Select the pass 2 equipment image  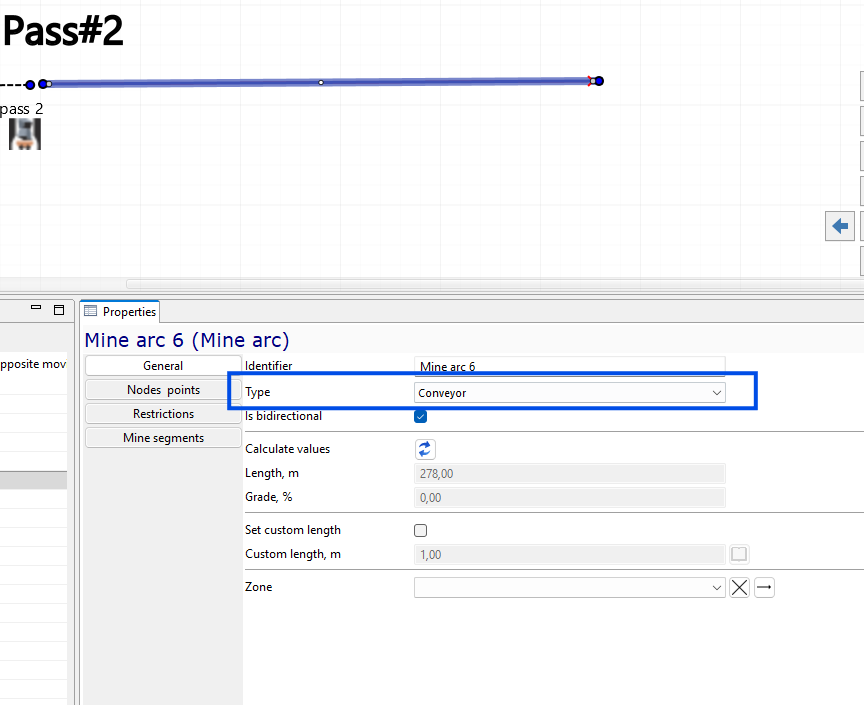click(x=25, y=134)
